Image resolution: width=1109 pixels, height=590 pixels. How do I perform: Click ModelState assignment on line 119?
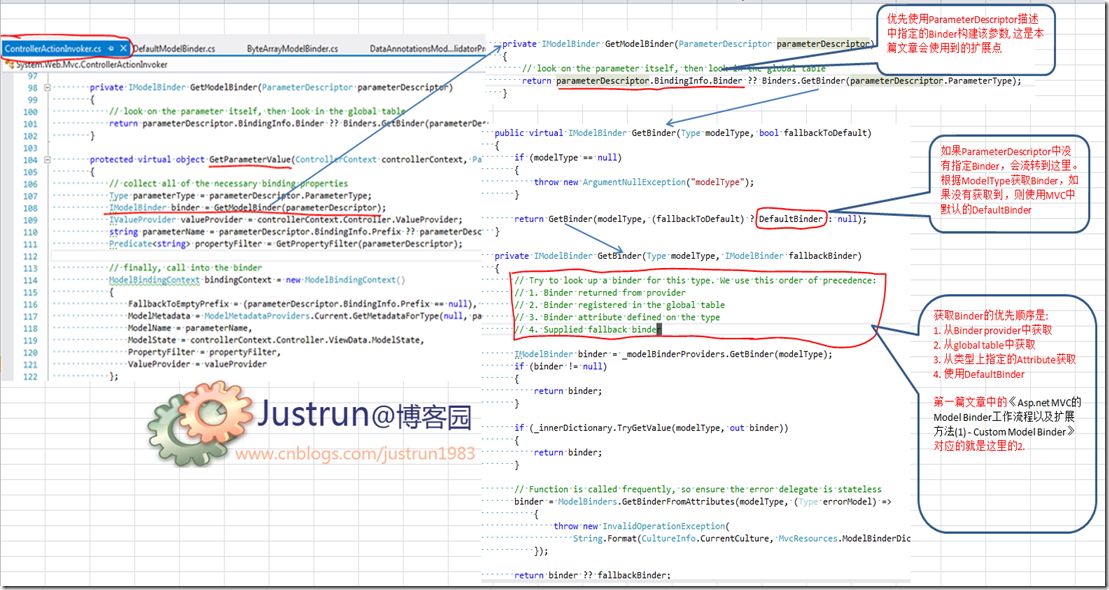coord(276,340)
